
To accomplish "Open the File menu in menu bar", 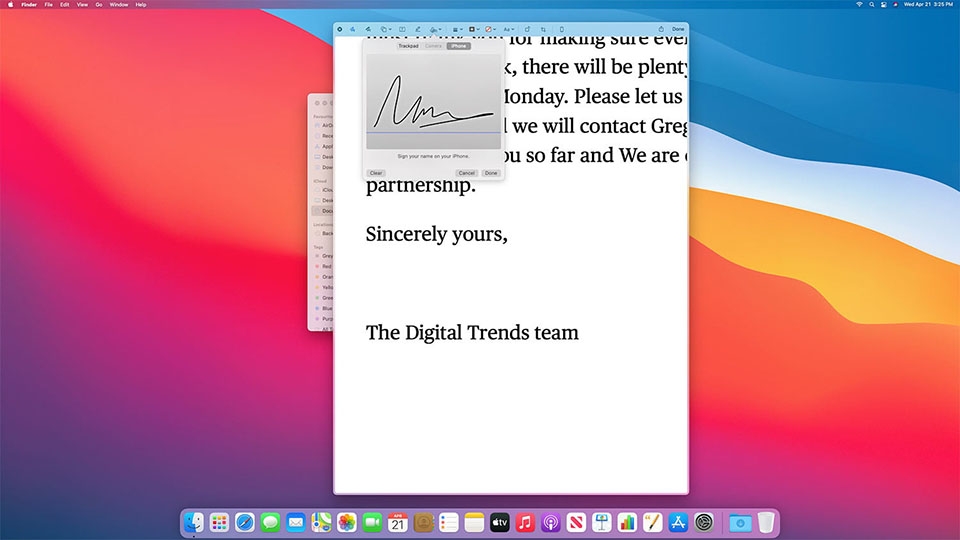I will pos(48,4).
